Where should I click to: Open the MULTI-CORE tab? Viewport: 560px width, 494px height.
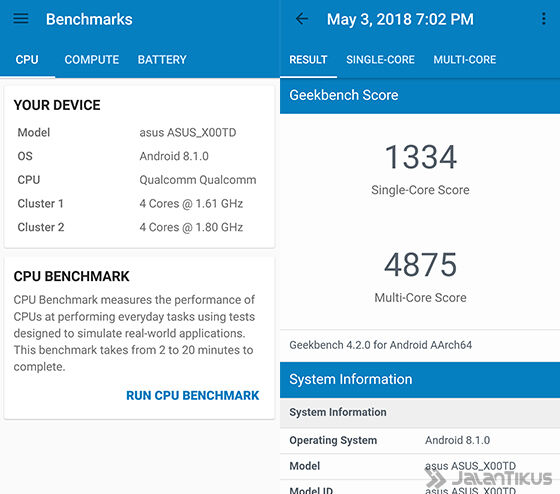pyautogui.click(x=465, y=60)
